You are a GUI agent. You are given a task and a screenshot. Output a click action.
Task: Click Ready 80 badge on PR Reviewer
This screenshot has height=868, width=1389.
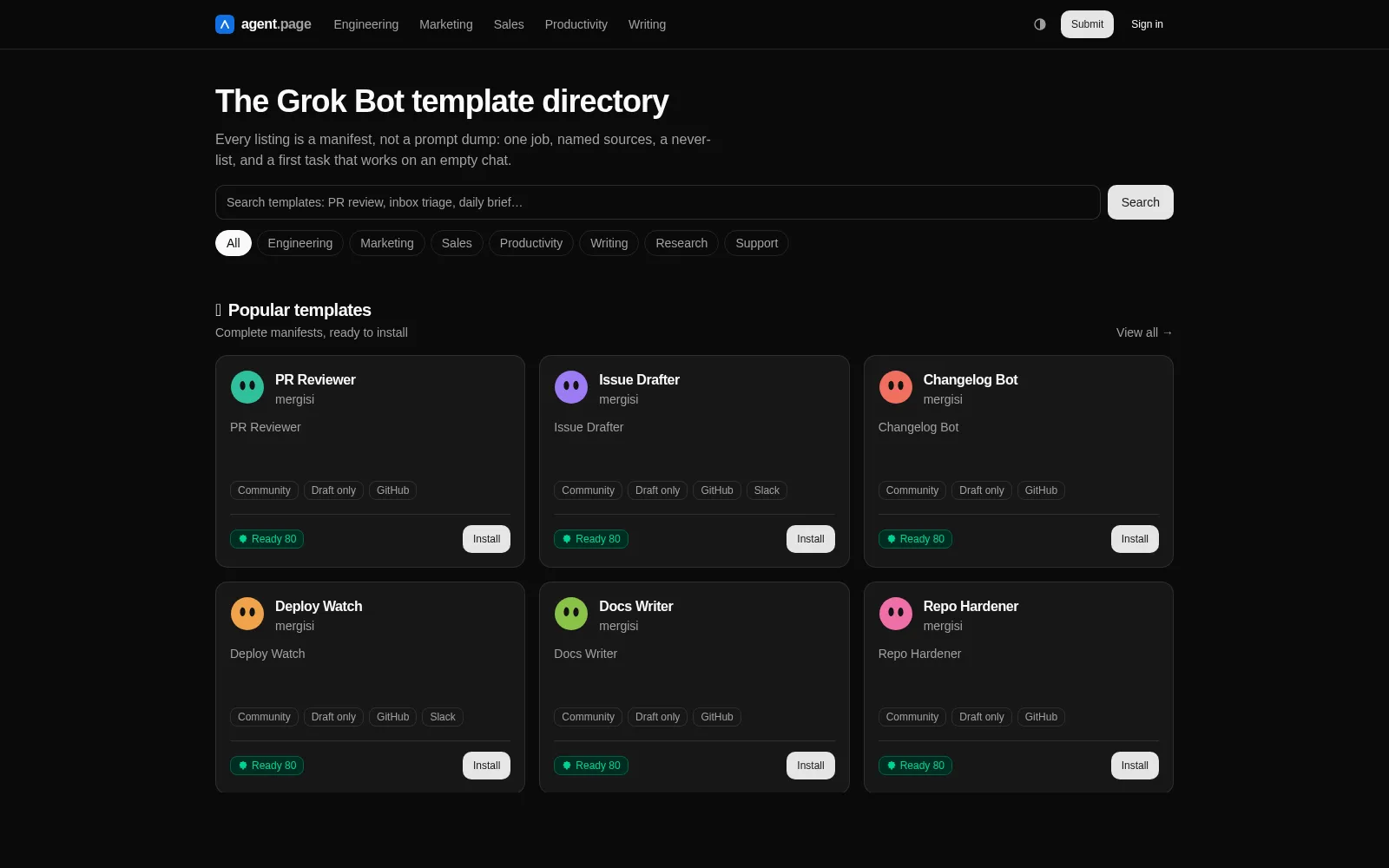pos(267,539)
